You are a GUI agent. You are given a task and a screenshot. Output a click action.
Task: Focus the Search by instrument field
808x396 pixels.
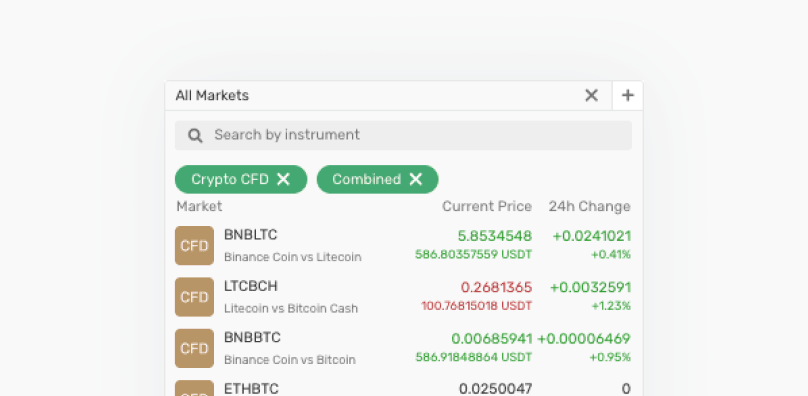(x=403, y=135)
